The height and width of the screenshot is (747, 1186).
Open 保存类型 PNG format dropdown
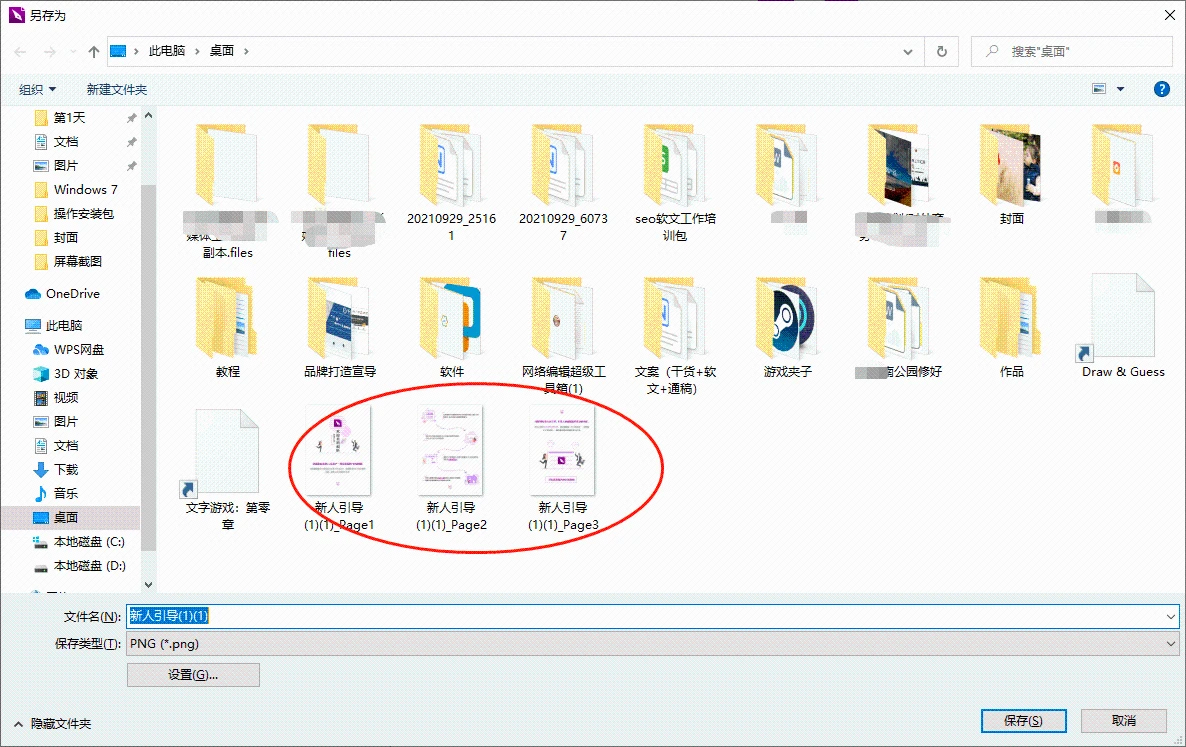point(653,644)
